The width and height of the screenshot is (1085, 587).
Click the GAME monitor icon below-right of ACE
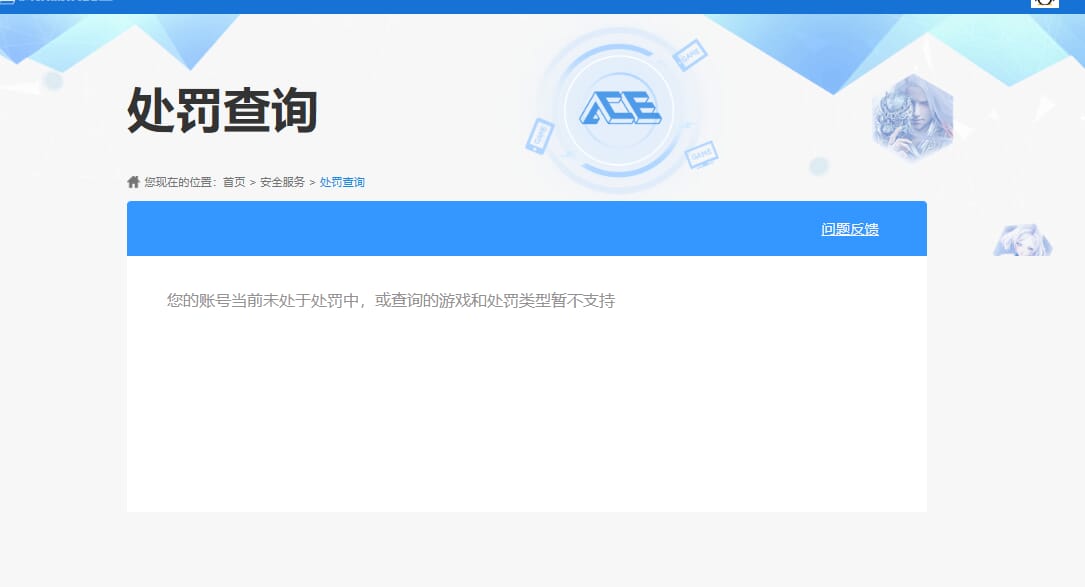[701, 155]
